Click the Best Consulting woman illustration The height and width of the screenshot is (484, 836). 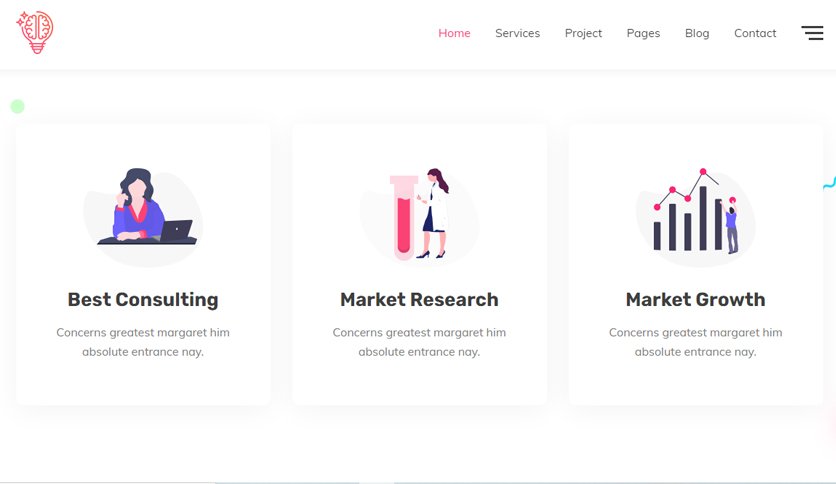pos(143,216)
